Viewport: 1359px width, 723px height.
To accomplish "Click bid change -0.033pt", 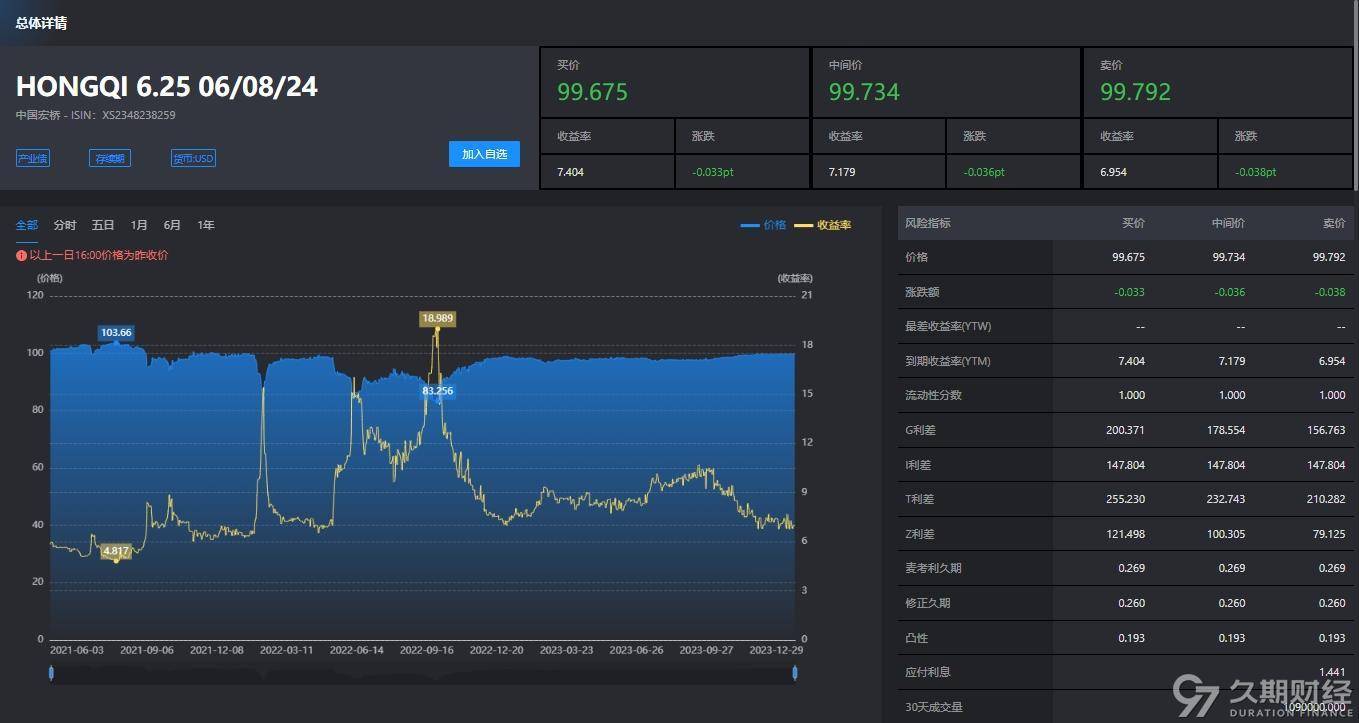I will [x=713, y=172].
